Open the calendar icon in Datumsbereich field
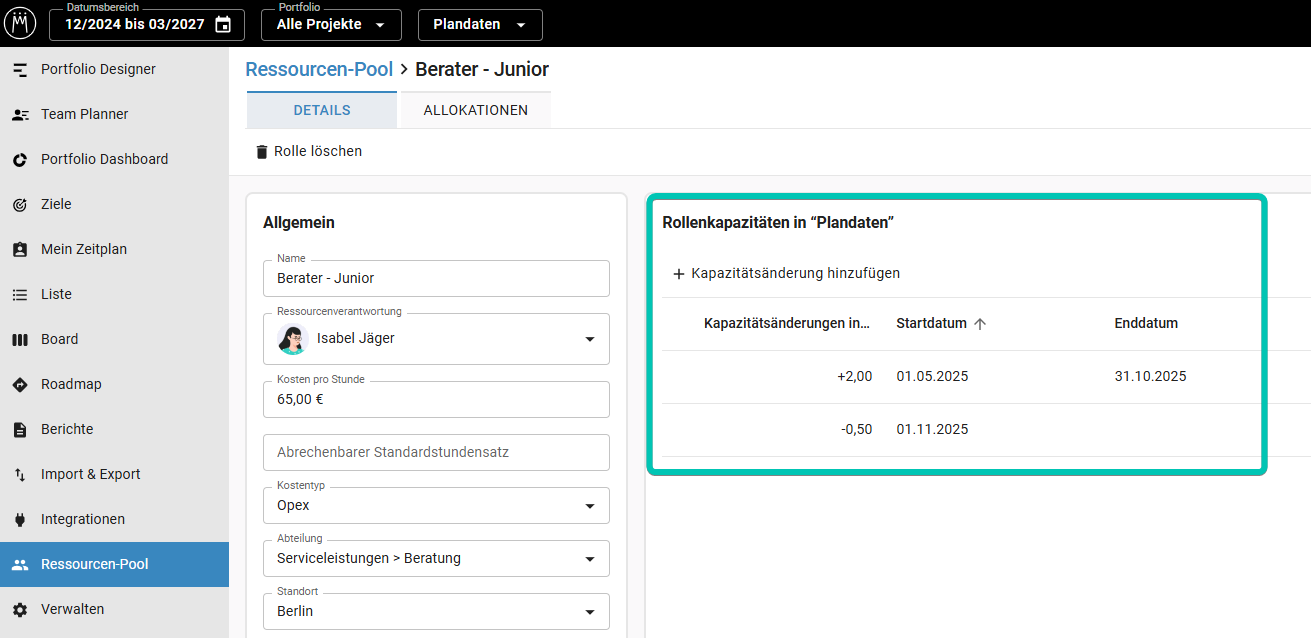 pos(223,25)
